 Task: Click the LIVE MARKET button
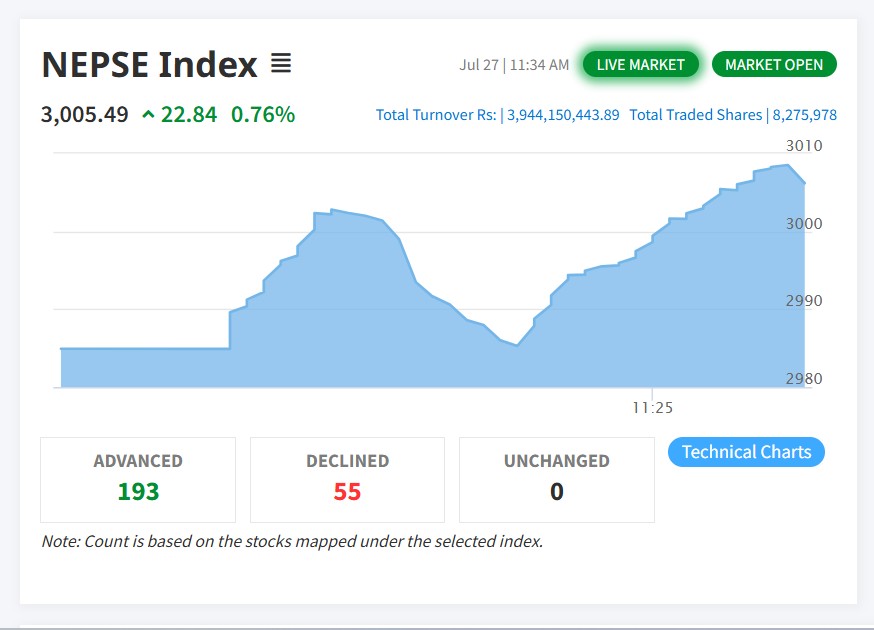640,65
